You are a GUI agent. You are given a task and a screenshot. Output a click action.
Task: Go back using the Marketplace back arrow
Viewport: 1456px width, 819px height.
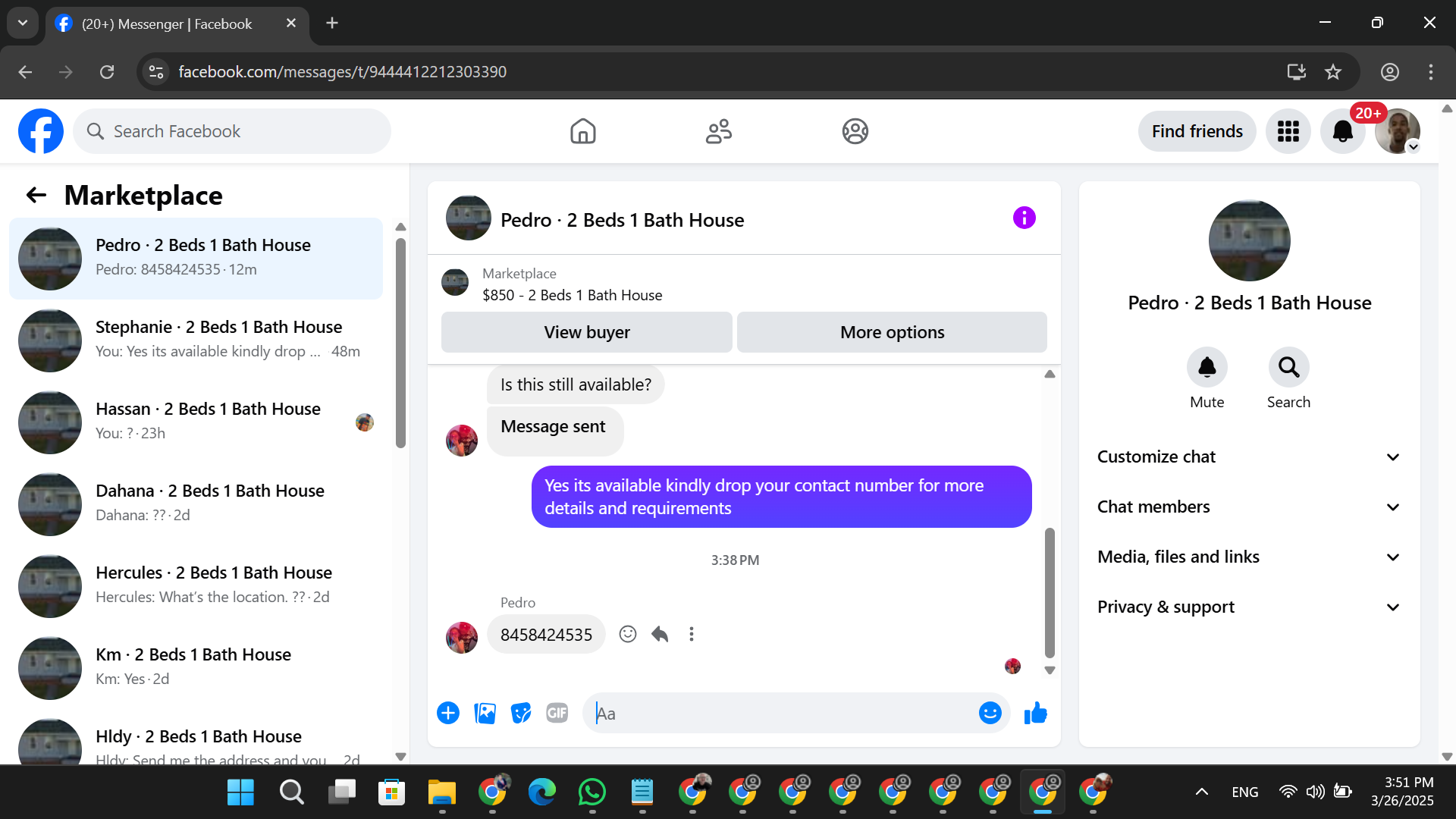coord(36,196)
